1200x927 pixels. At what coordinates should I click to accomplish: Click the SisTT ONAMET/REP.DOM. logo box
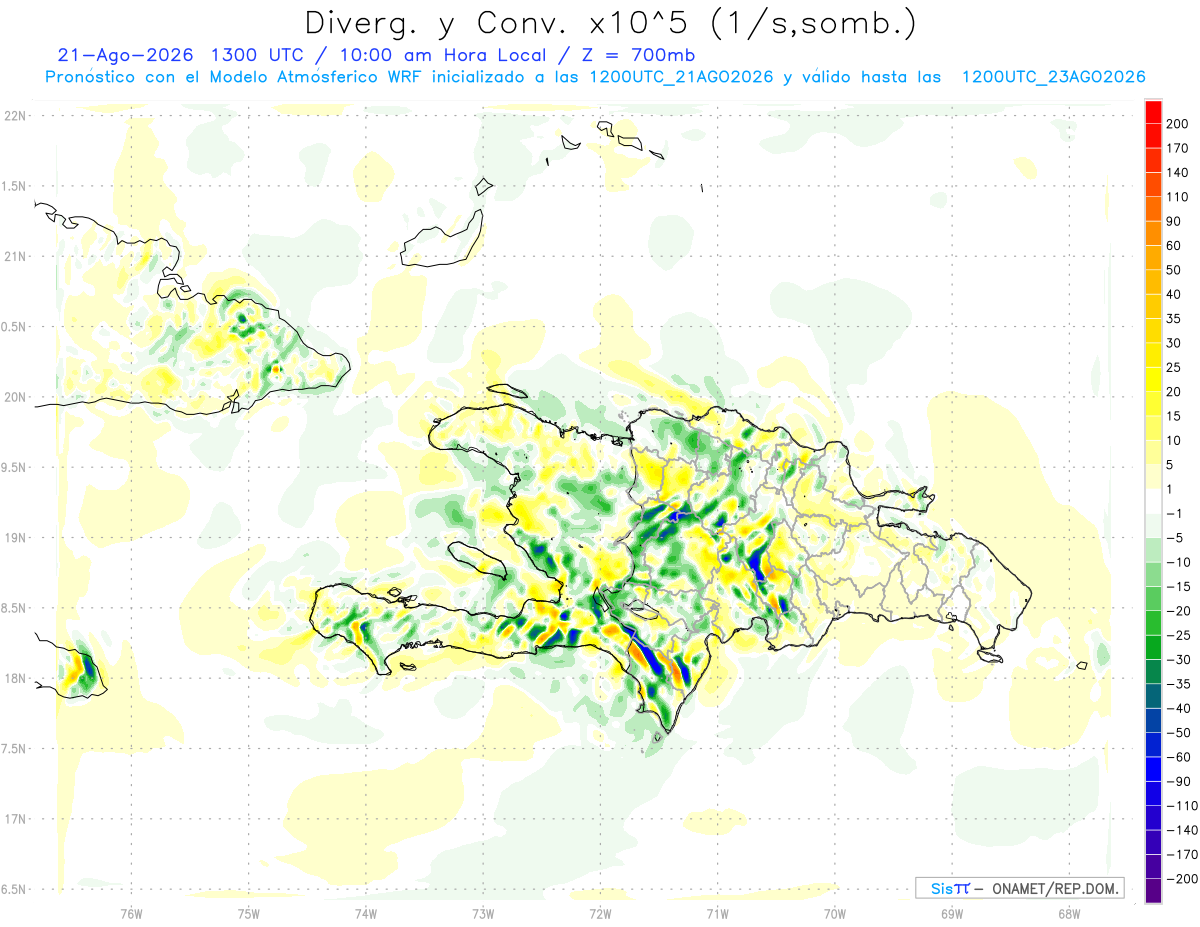tap(1020, 888)
